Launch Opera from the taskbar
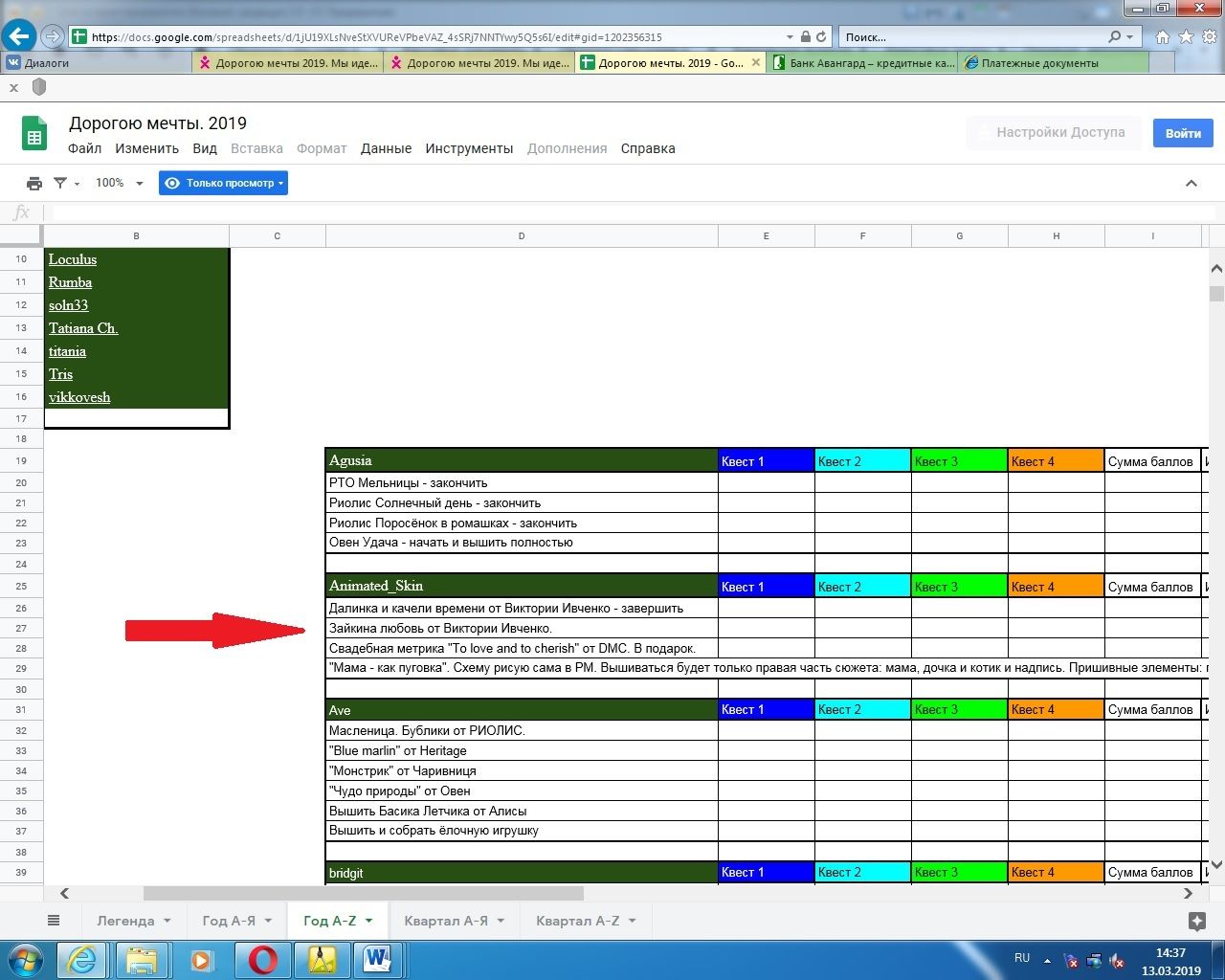The width and height of the screenshot is (1225, 980). (262, 958)
